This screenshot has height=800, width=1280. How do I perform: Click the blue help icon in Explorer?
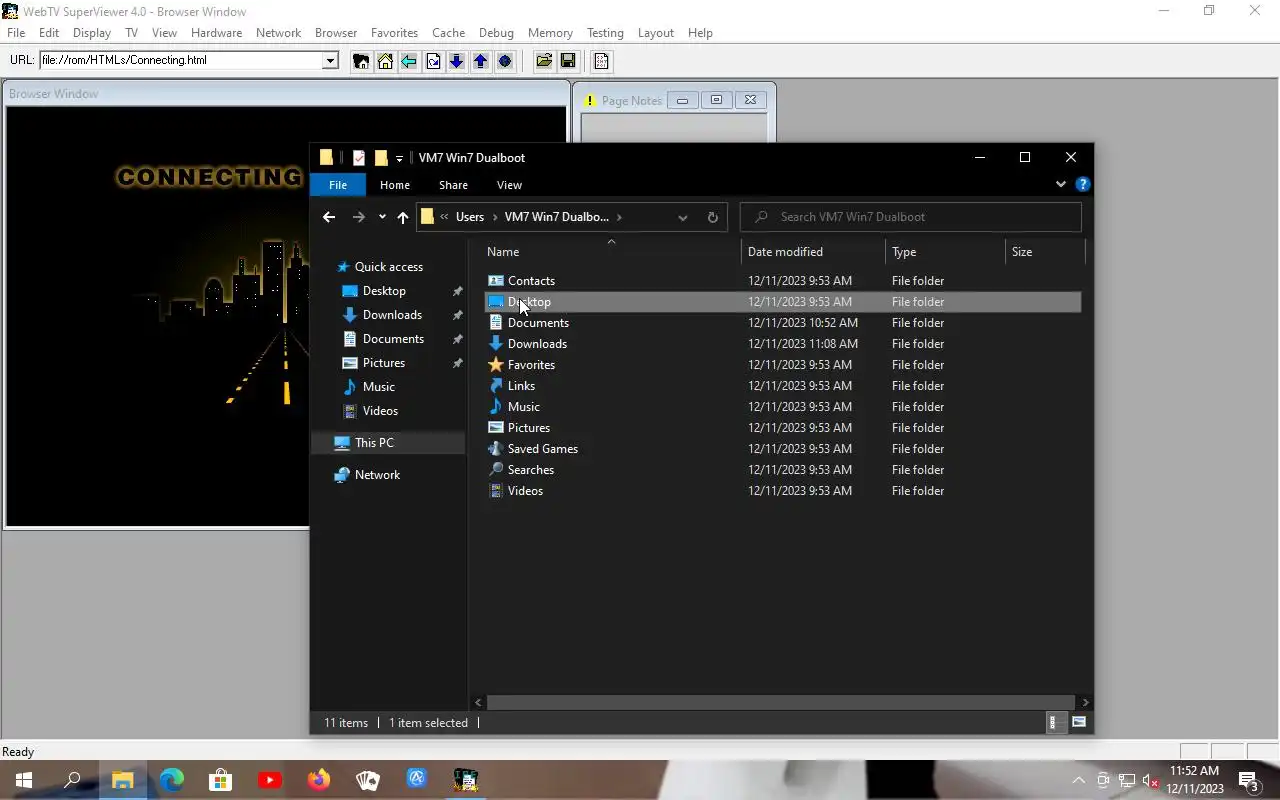point(1082,184)
